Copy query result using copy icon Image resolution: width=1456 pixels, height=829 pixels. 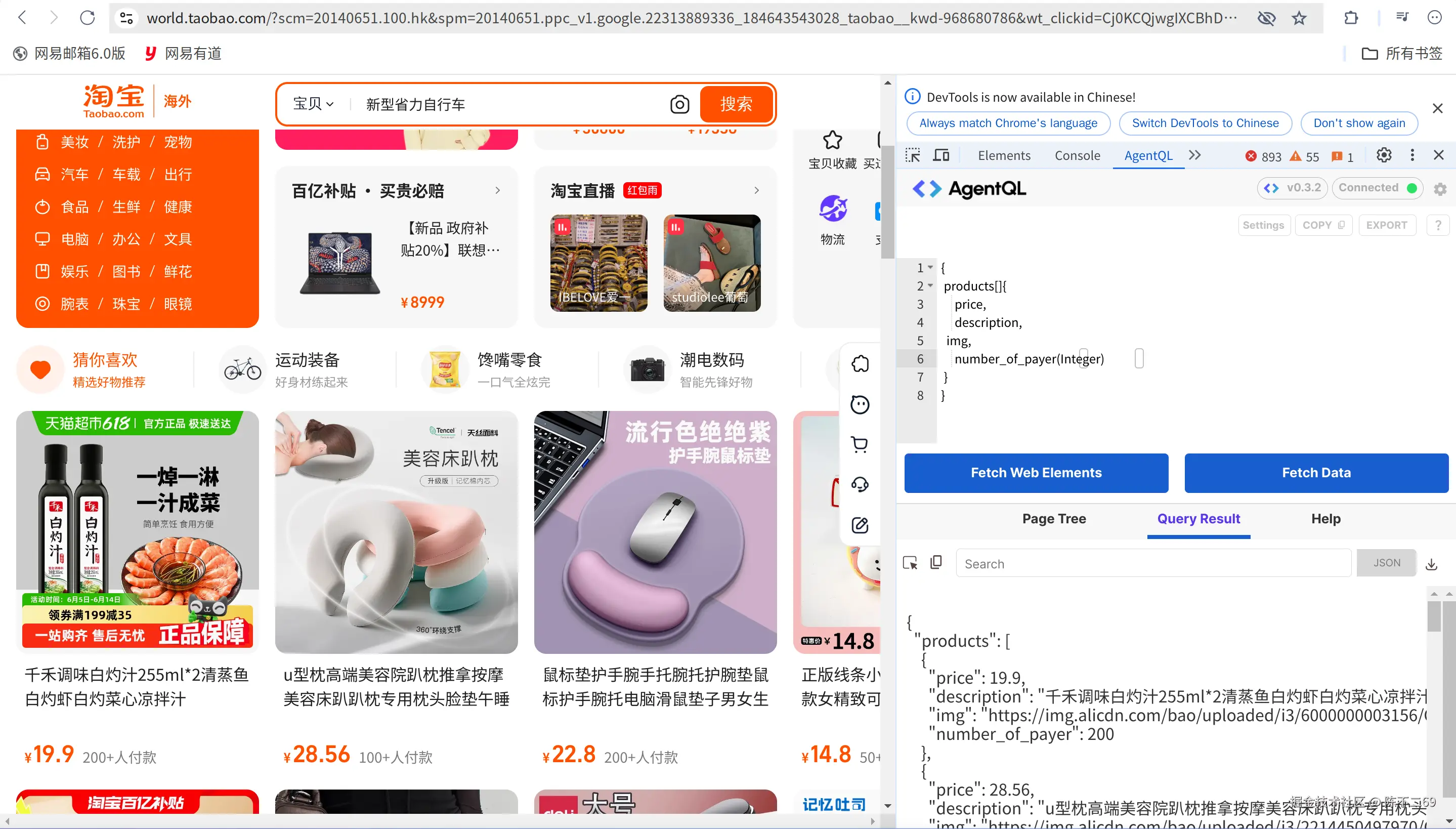936,563
